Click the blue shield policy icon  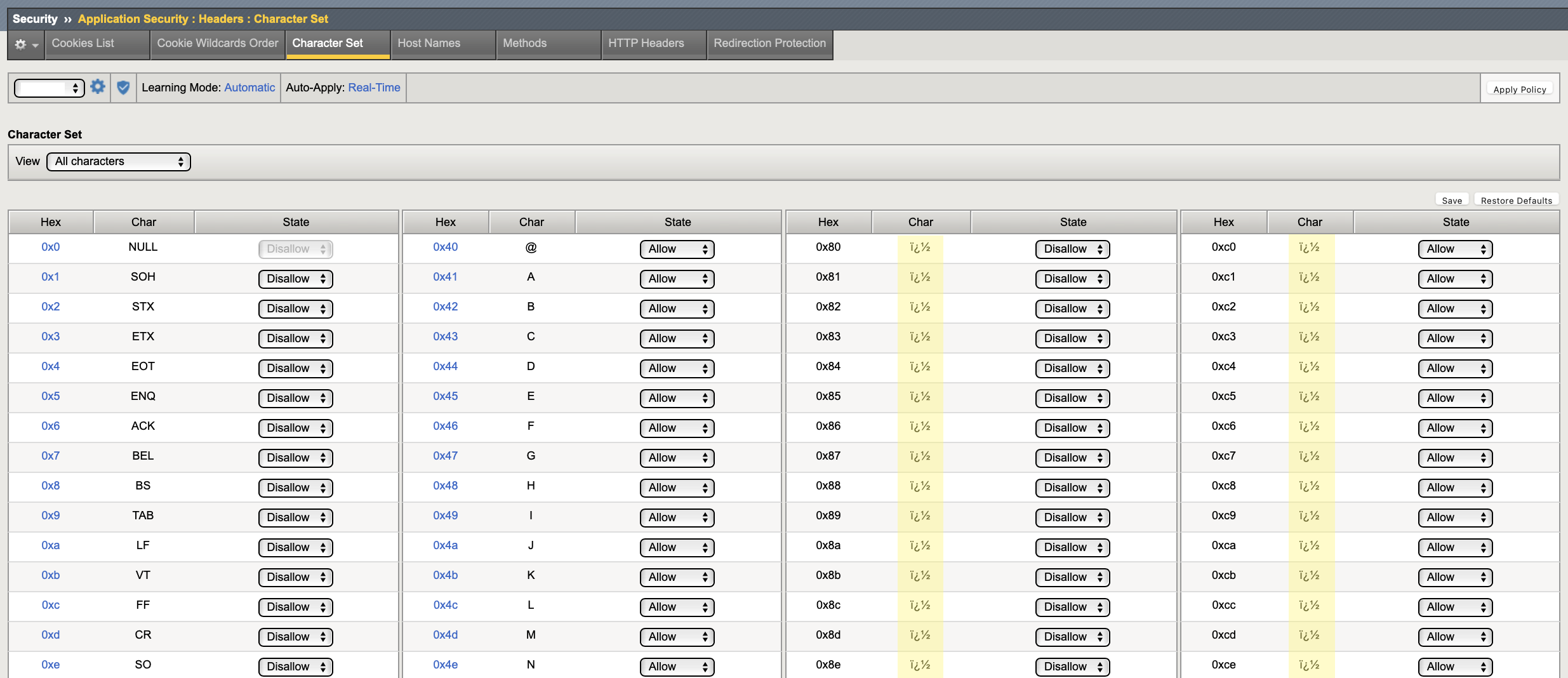124,88
